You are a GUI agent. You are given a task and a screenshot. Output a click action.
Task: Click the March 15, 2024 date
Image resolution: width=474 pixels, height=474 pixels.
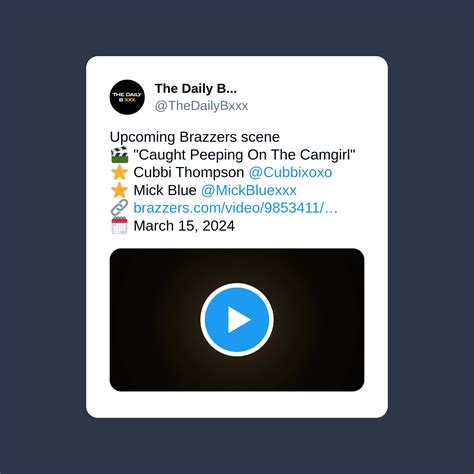click(x=184, y=226)
